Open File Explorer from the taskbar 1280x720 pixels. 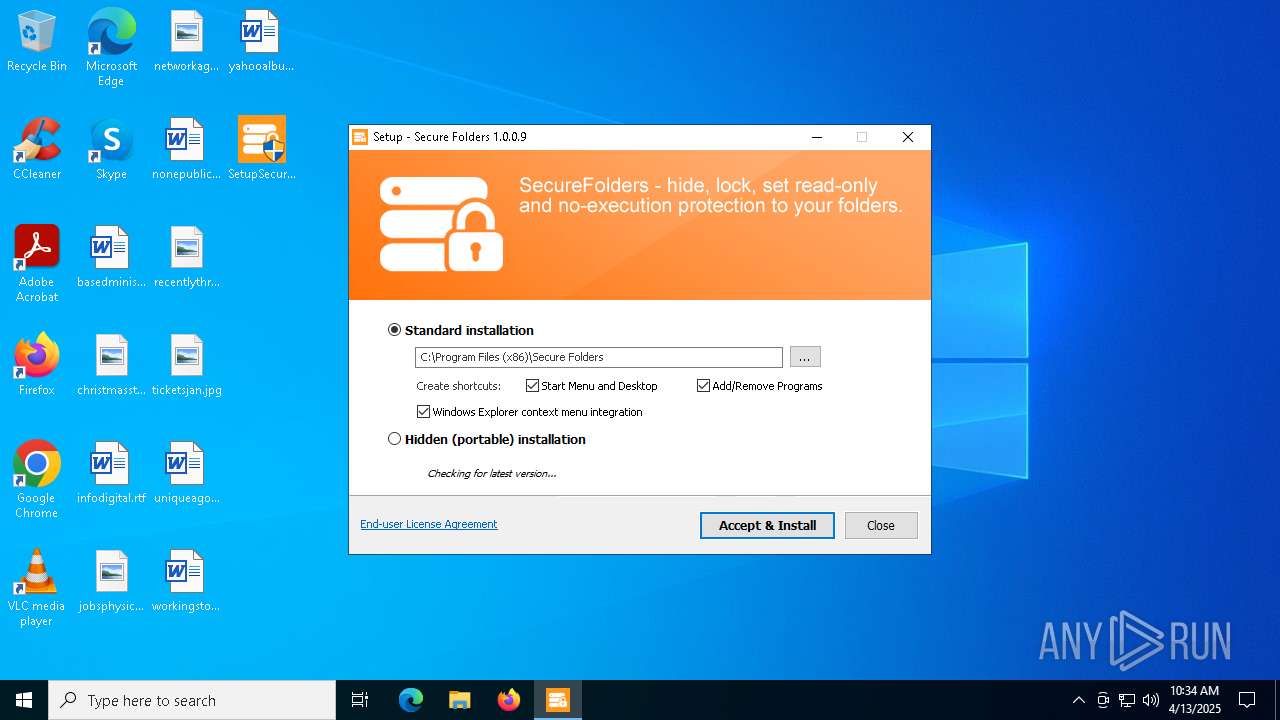click(x=460, y=700)
